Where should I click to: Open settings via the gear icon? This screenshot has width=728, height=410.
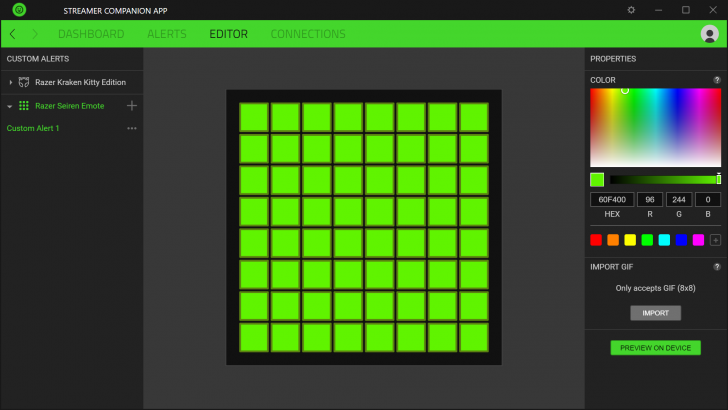tap(631, 10)
